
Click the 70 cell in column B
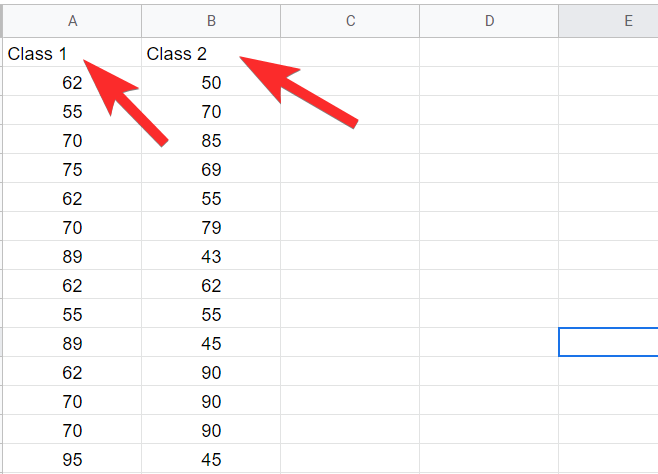[211, 112]
